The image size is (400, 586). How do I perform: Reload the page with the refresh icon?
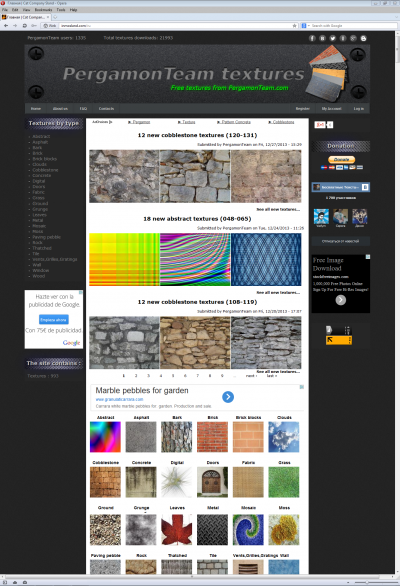click(25, 26)
